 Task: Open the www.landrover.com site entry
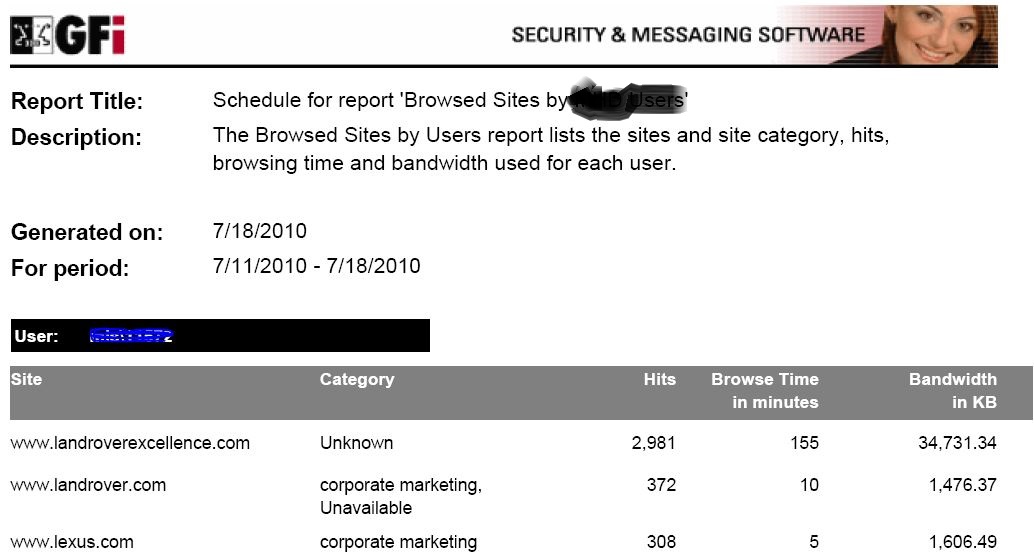(x=88, y=485)
